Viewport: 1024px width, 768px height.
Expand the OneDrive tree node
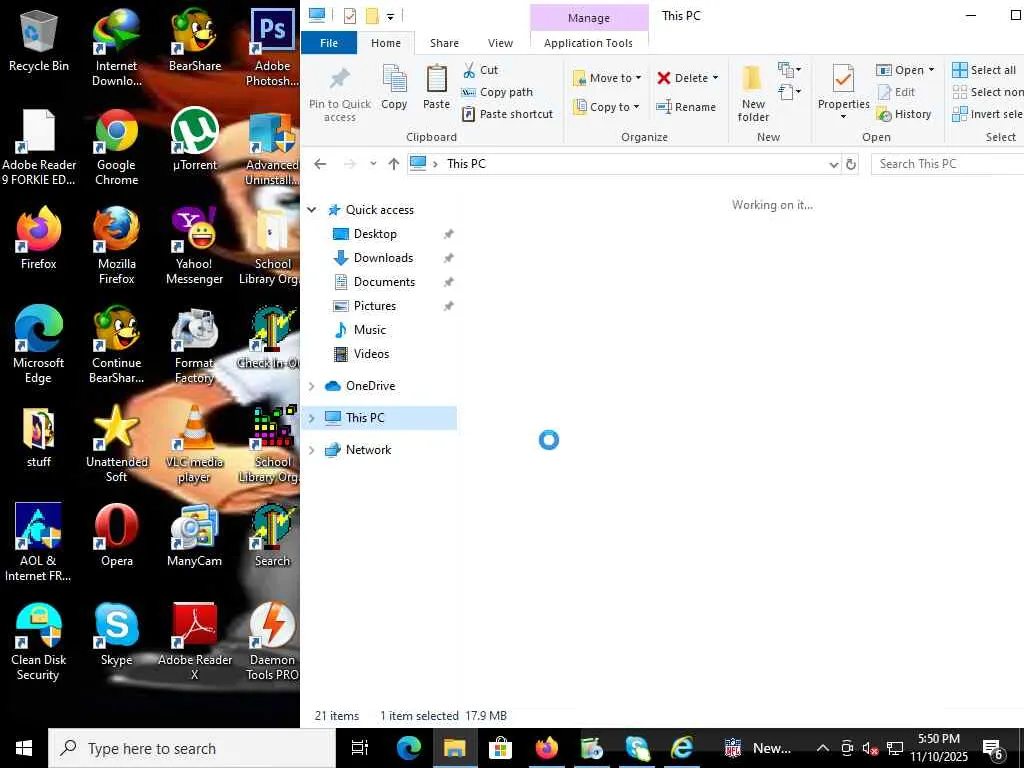312,386
